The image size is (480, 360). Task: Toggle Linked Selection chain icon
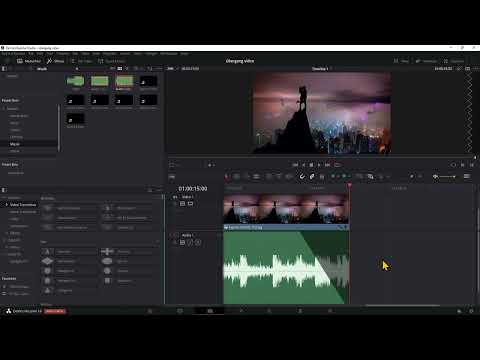312,177
